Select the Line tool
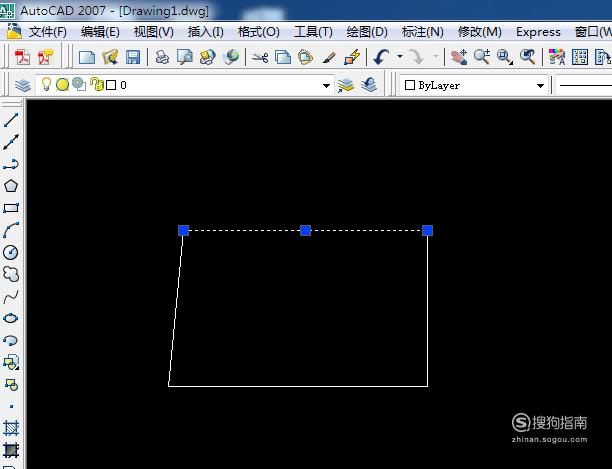Image resolution: width=612 pixels, height=469 pixels. pyautogui.click(x=11, y=119)
